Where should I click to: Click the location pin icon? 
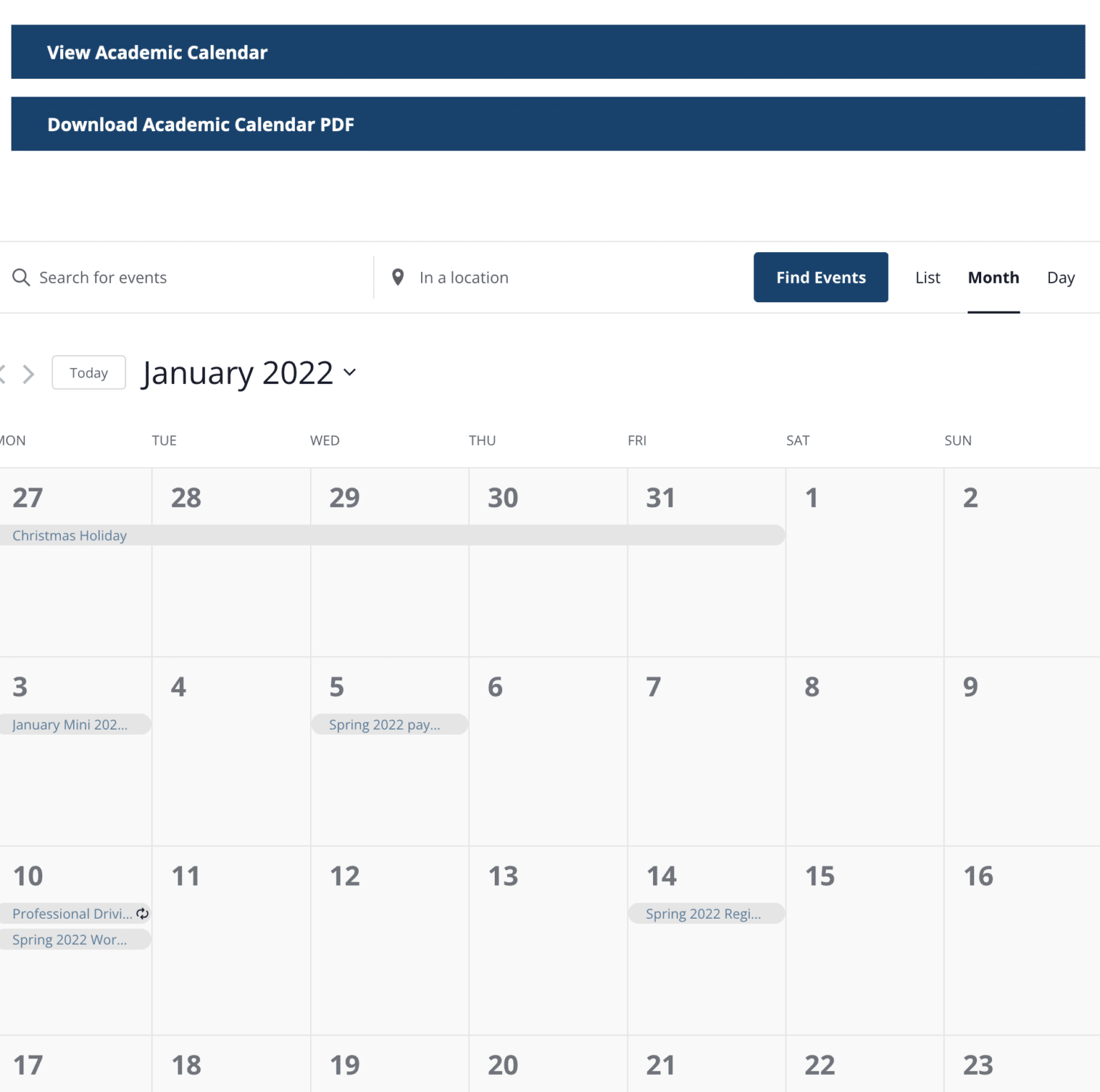point(398,277)
